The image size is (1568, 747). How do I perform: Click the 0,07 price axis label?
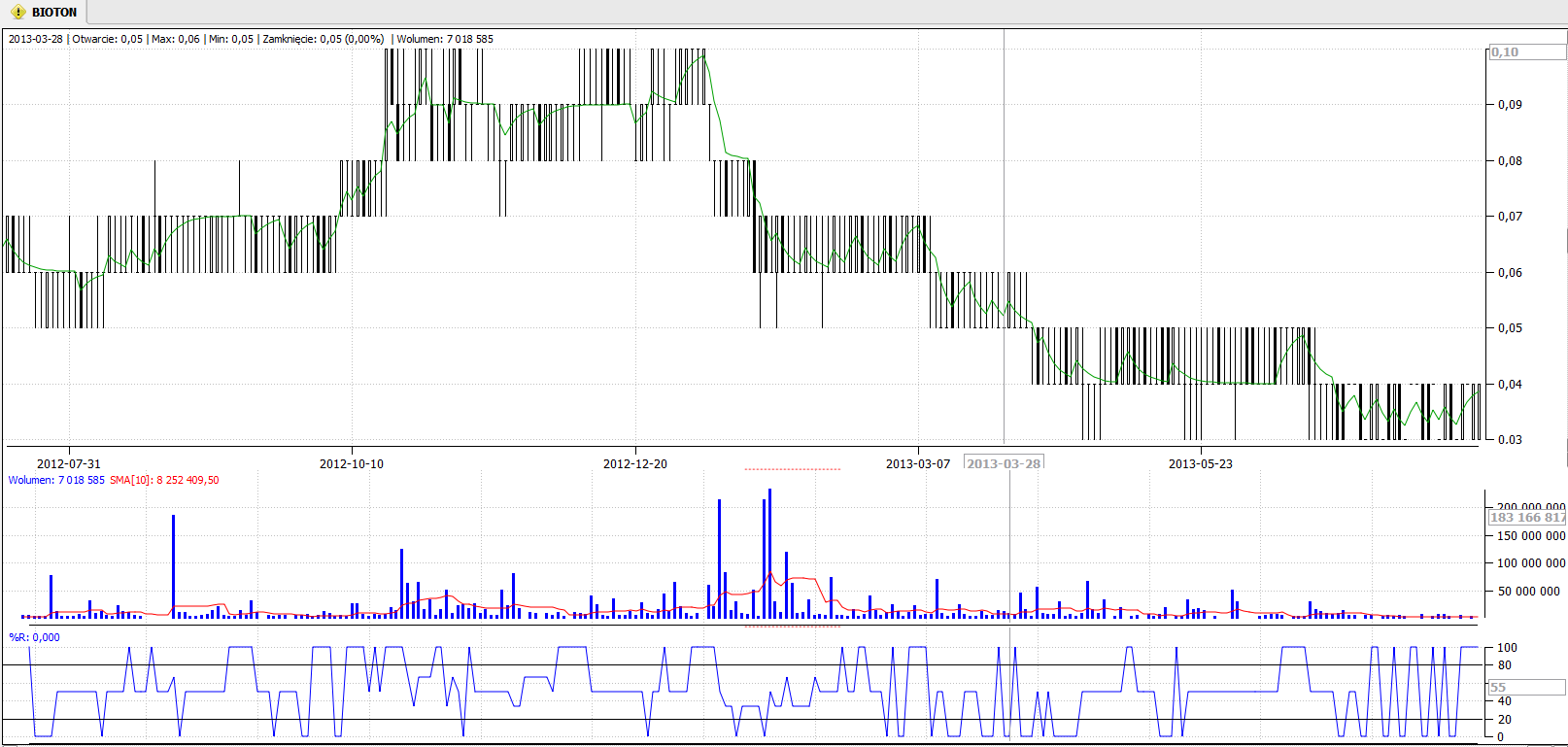[1510, 217]
